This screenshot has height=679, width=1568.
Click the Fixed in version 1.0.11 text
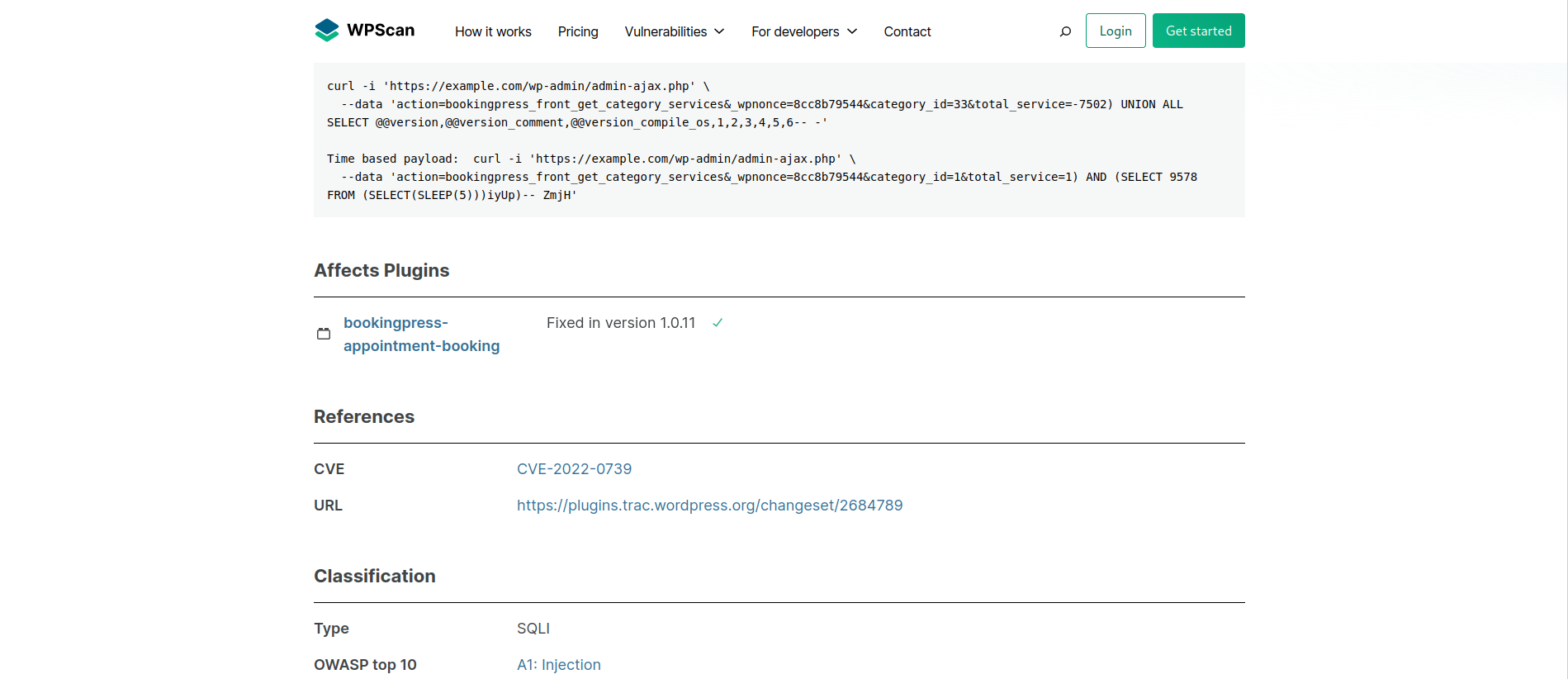[621, 323]
